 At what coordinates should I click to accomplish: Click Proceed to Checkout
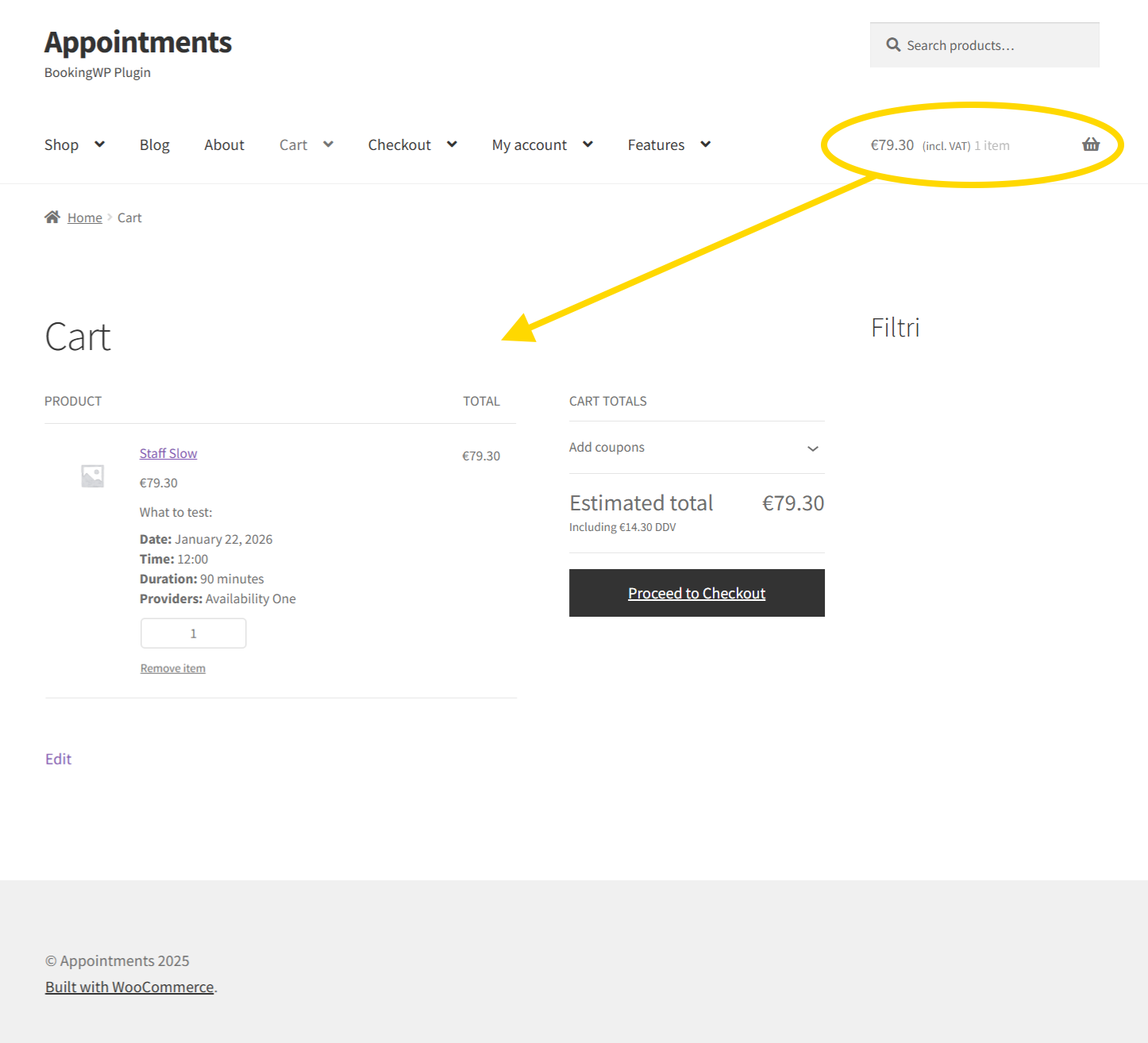[x=696, y=593]
